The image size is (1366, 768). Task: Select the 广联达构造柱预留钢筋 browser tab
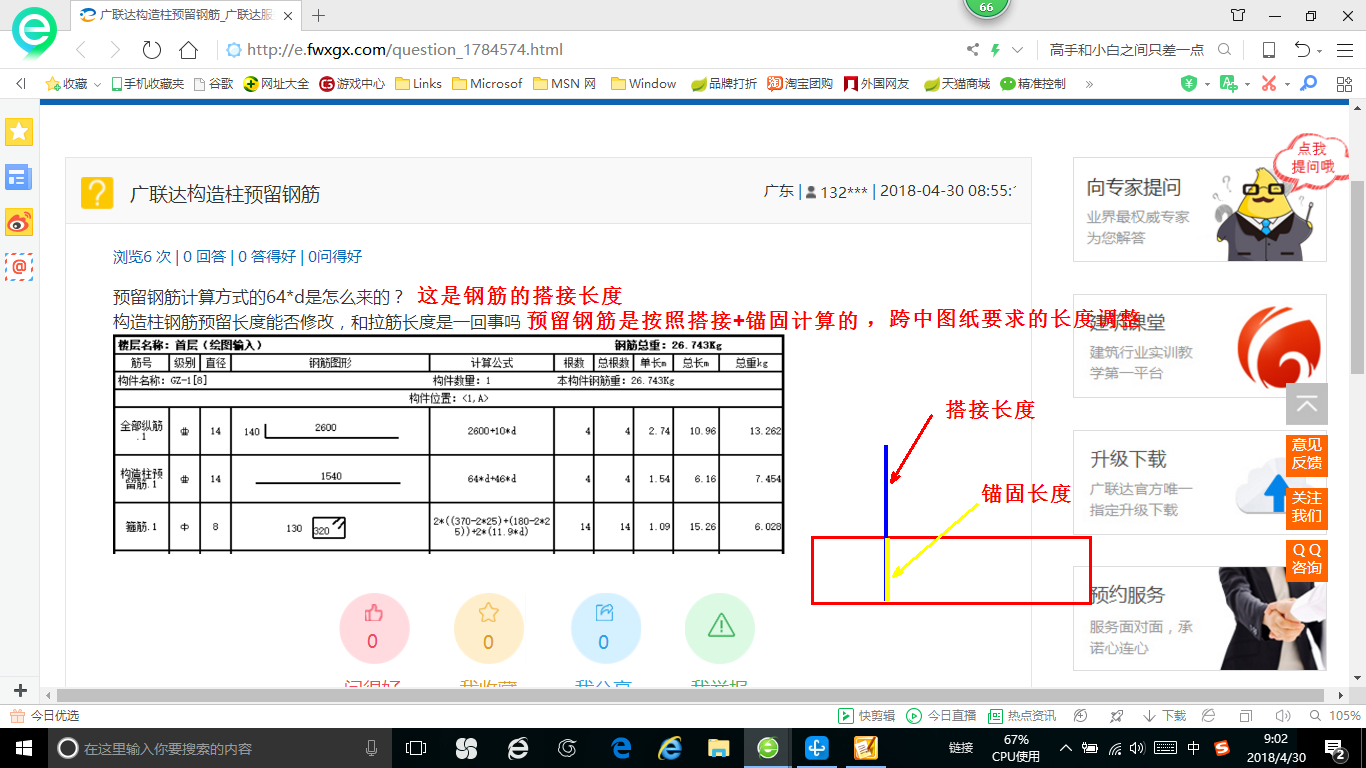coord(187,15)
